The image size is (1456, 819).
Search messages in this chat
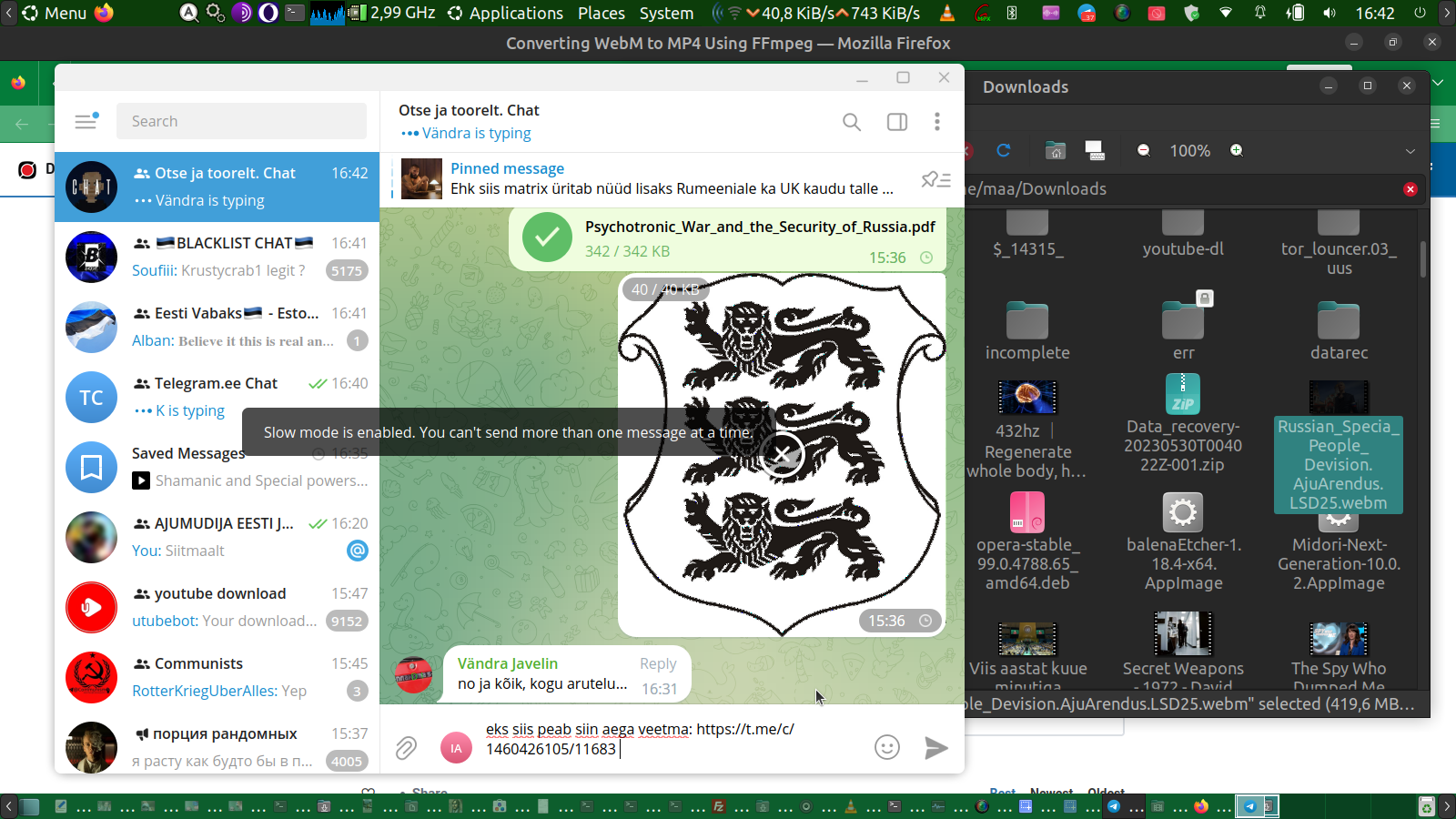[x=851, y=122]
